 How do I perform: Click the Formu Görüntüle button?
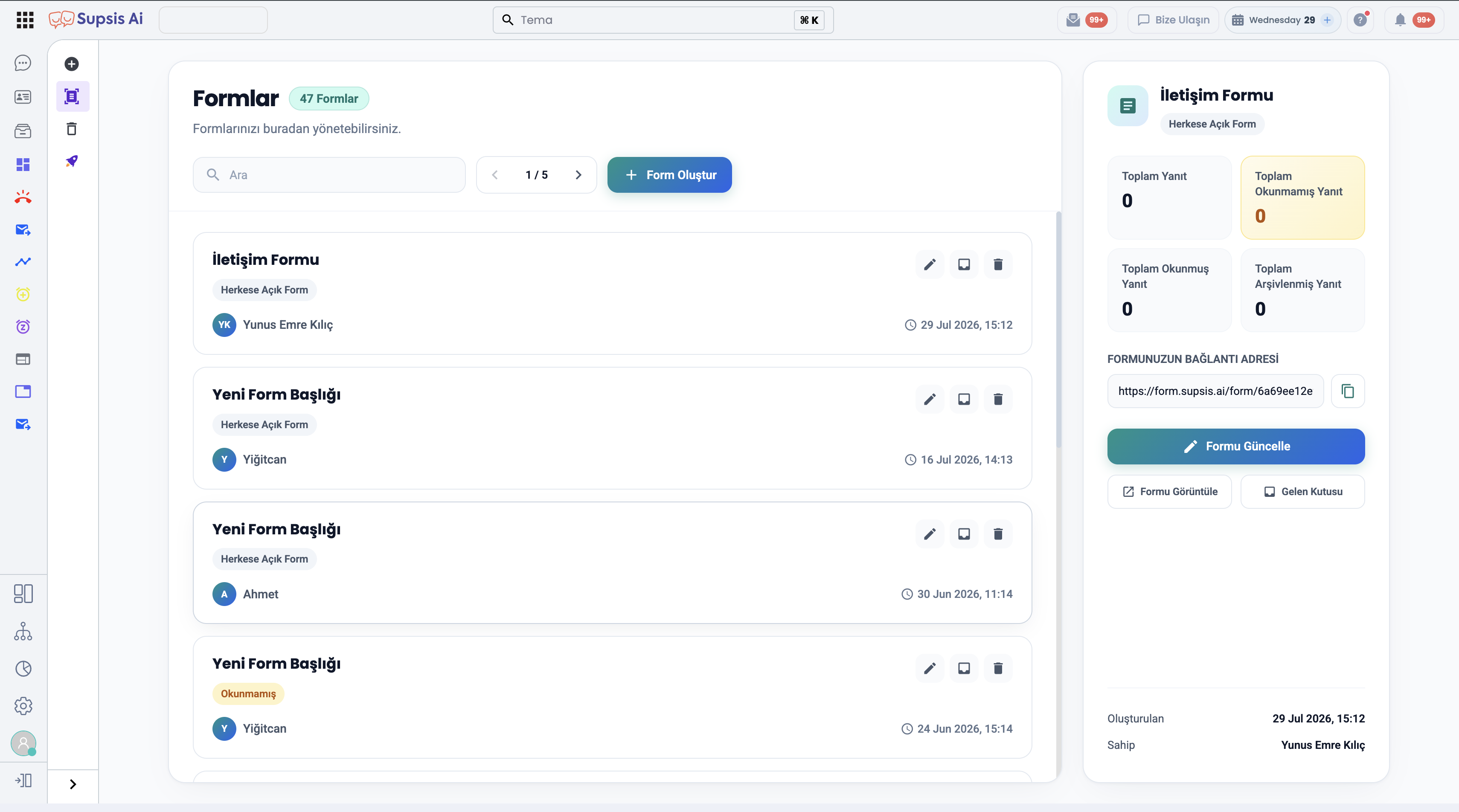1170,491
